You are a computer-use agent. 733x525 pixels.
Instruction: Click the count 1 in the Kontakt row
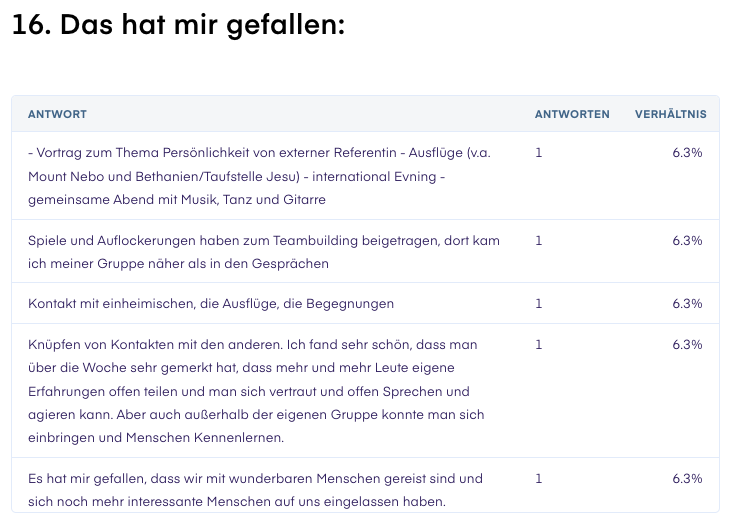[539, 304]
